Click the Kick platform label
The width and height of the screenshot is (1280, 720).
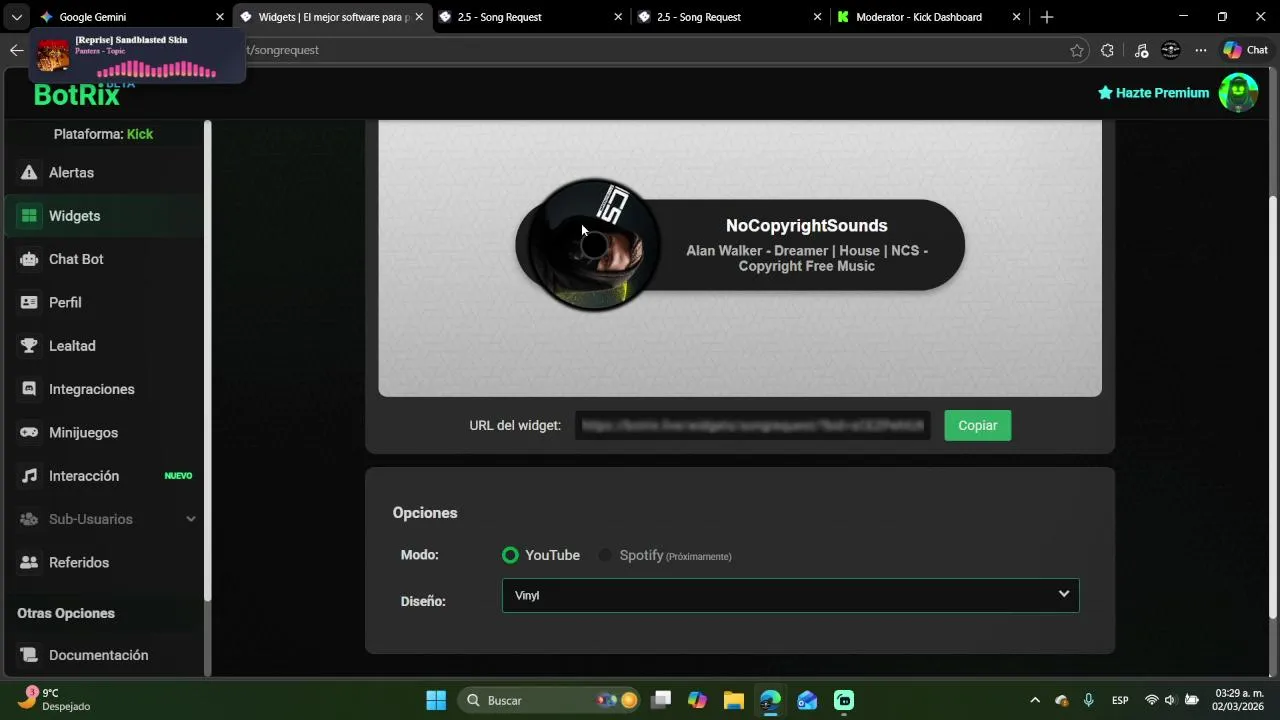(x=140, y=134)
